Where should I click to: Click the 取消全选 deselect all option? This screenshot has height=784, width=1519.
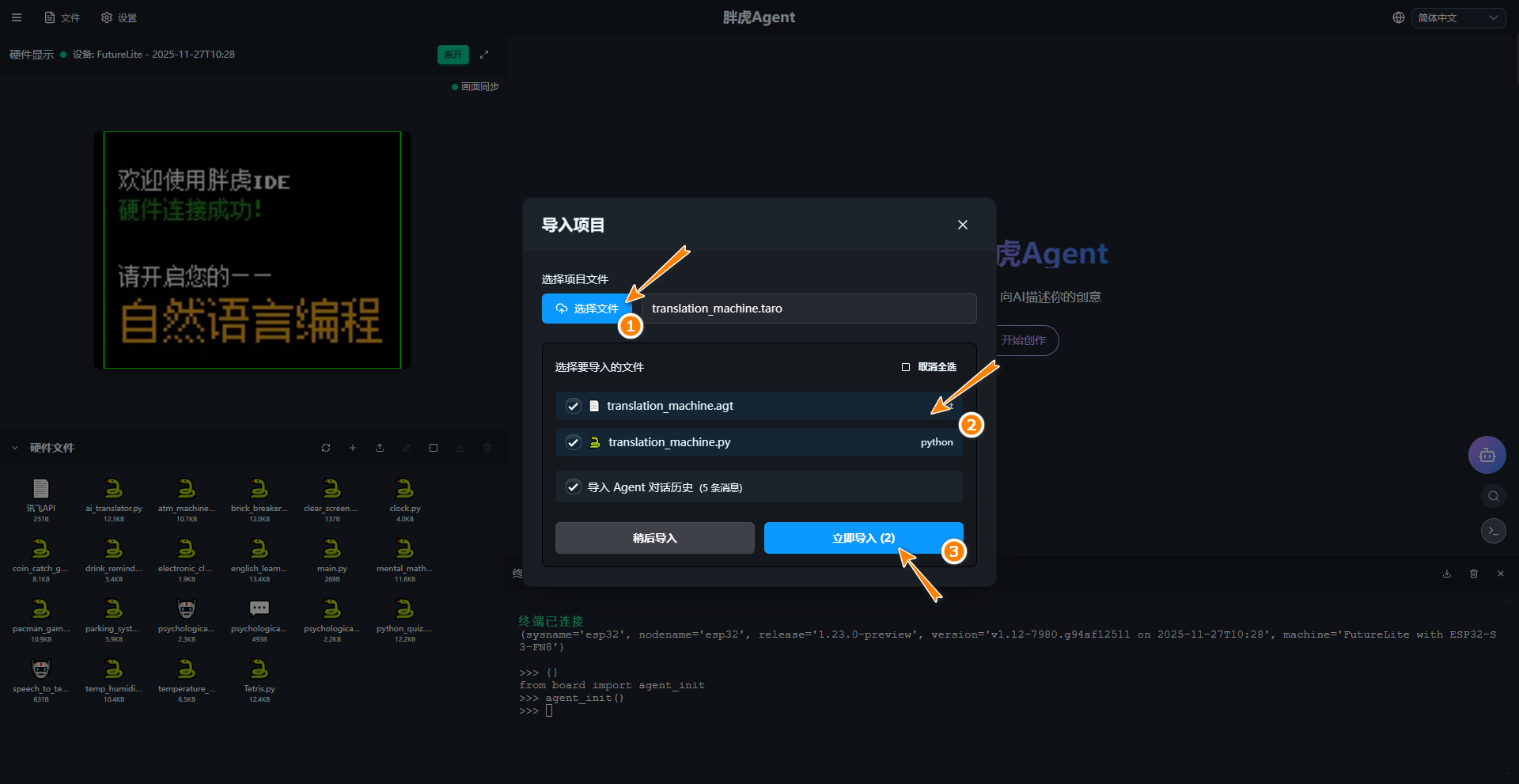point(929,367)
